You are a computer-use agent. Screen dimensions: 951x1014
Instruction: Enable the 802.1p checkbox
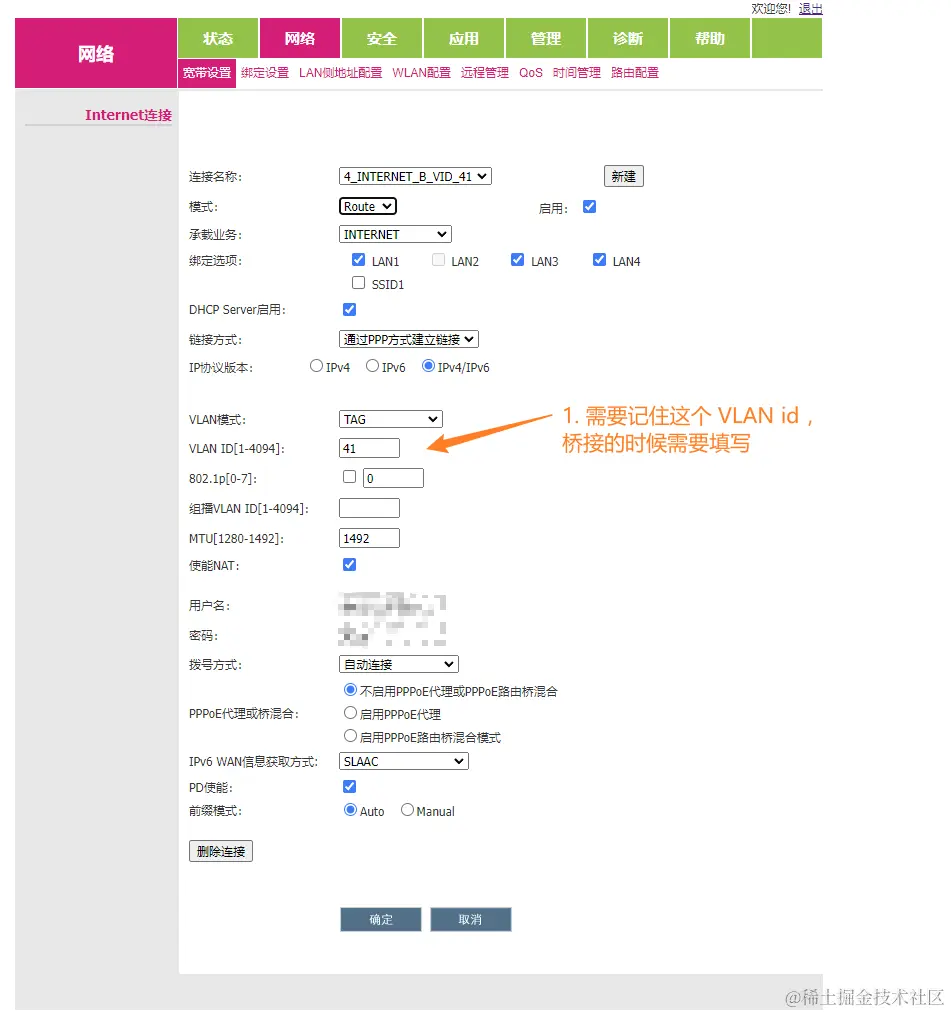349,477
